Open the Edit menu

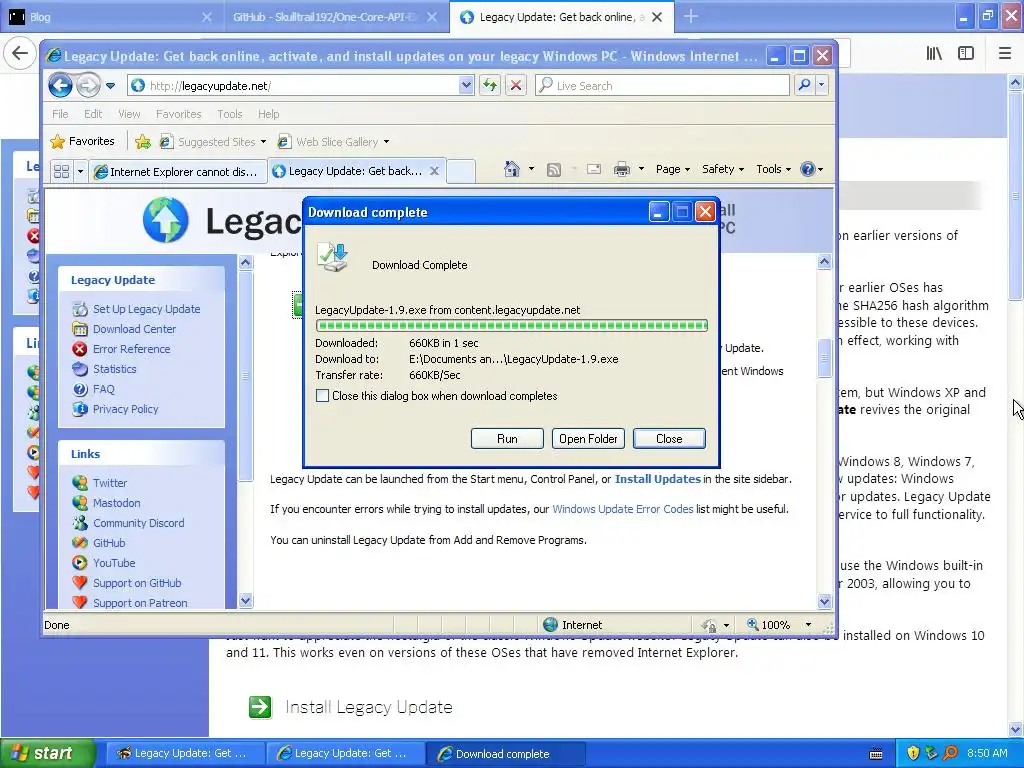pos(93,114)
